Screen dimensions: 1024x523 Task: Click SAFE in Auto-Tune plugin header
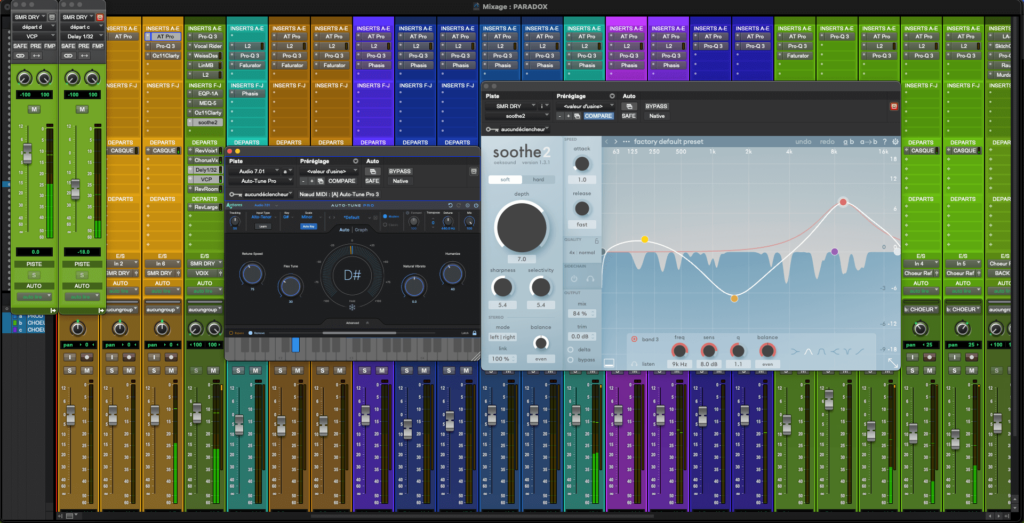[372, 181]
